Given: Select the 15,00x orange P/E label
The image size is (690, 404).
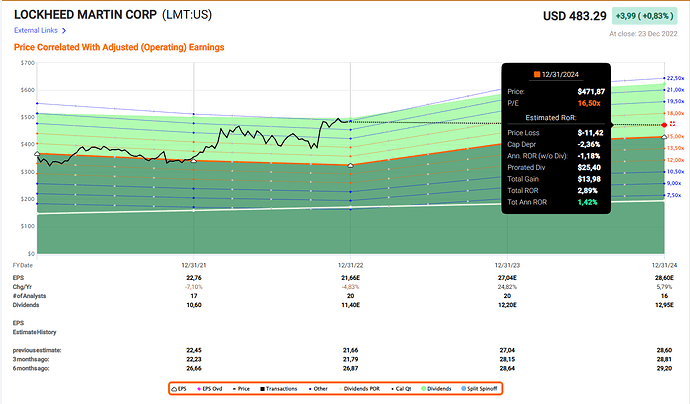Looking at the screenshot, I should tap(675, 136).
